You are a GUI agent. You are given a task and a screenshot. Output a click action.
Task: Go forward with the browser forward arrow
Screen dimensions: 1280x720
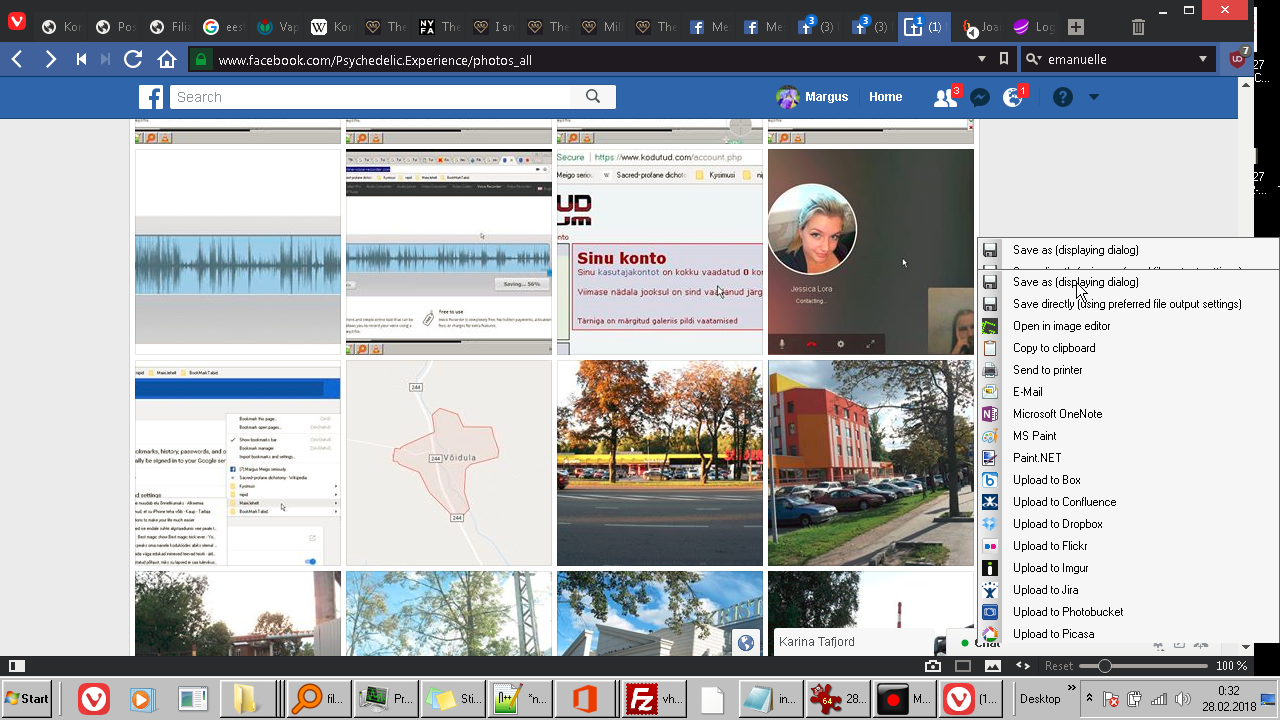(x=50, y=60)
